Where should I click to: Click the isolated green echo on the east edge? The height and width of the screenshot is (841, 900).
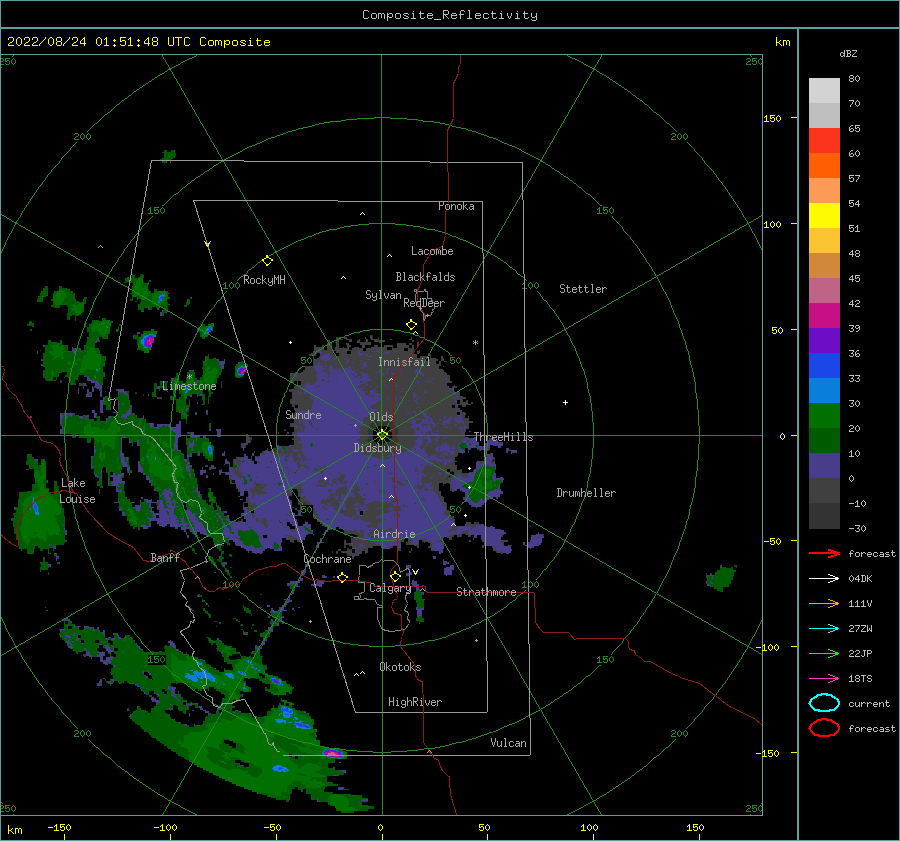point(721,578)
